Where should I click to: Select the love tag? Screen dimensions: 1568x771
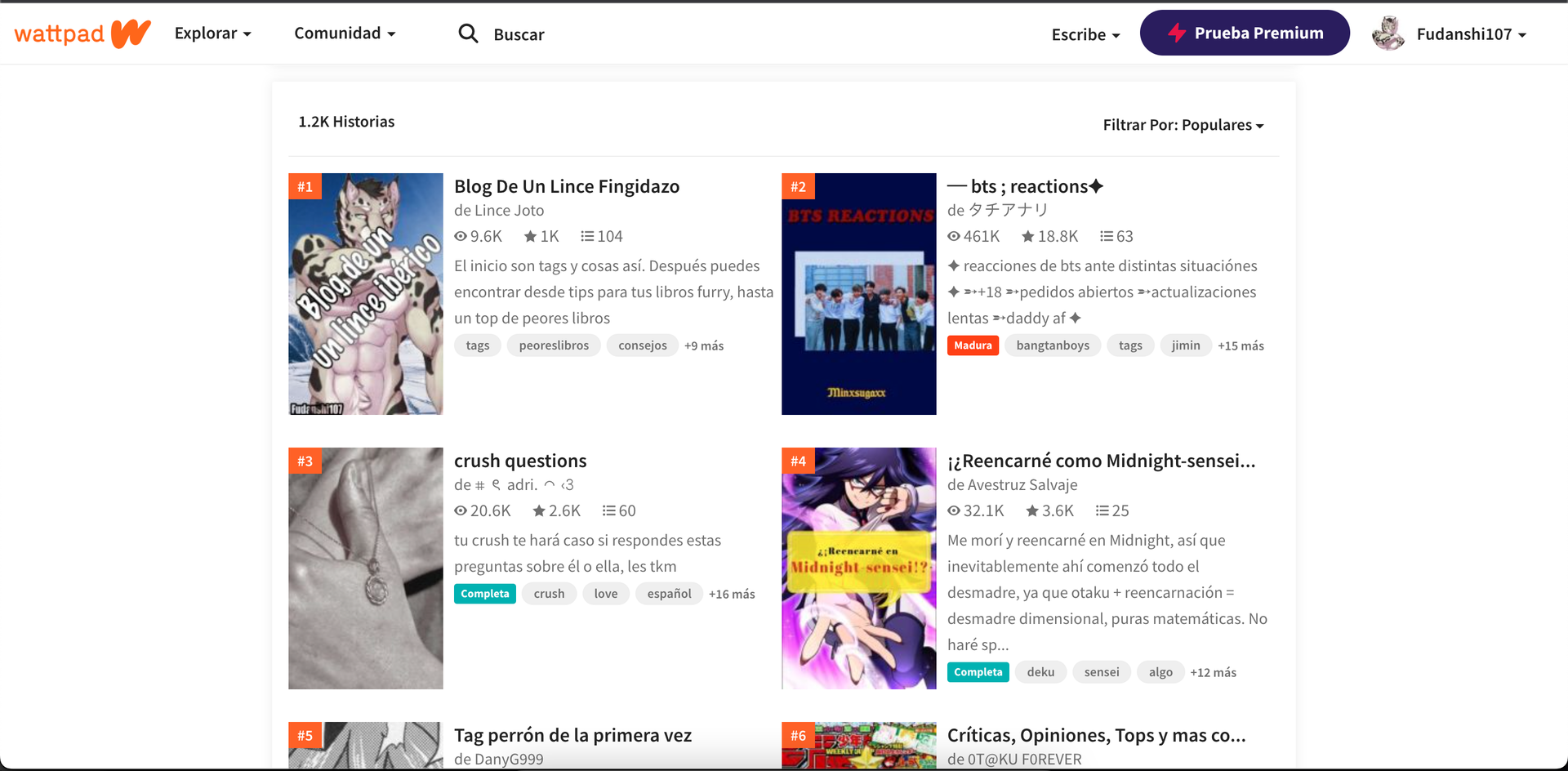(x=606, y=594)
